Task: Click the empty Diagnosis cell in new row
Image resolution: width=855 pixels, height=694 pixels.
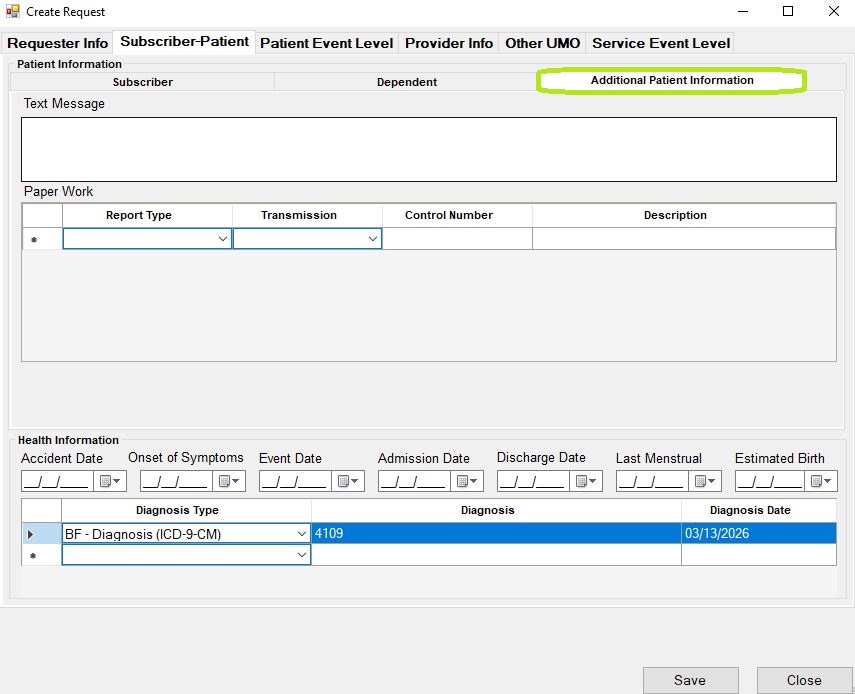Action: tap(496, 555)
